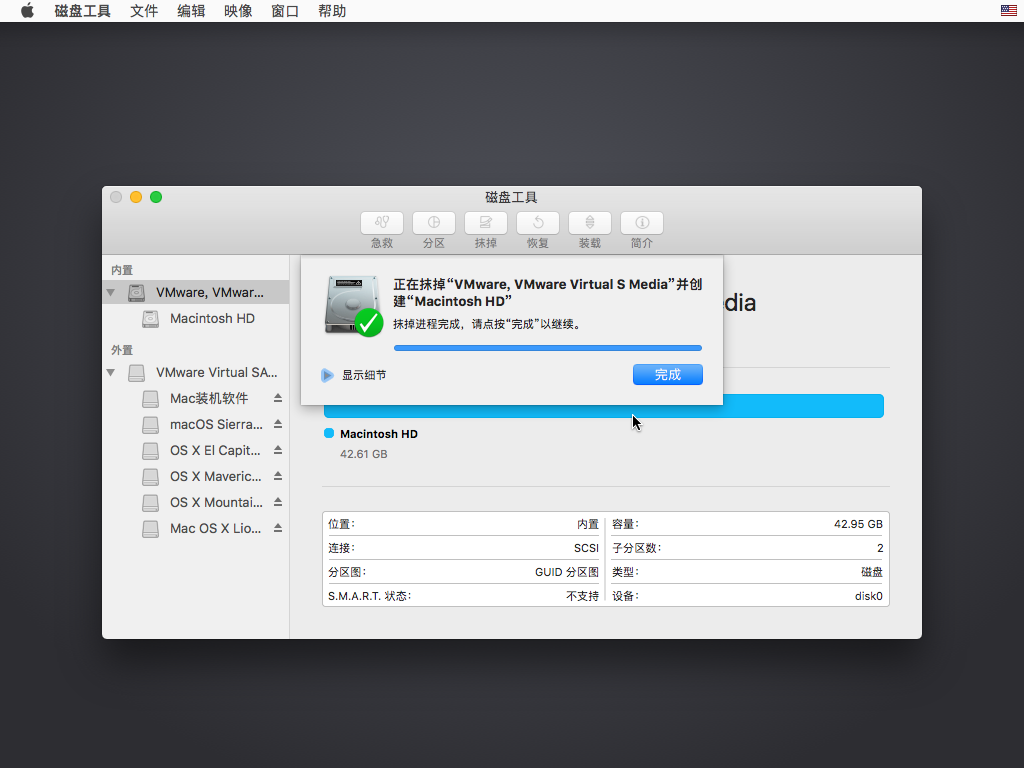Click the blue Macintosh HD legend swatch
1024x768 pixels.
[x=329, y=433]
